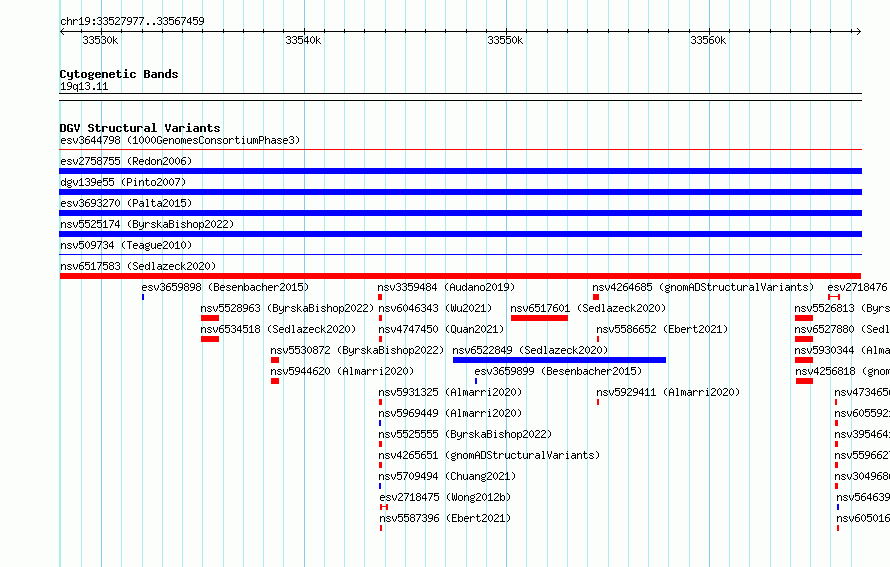Select the 19q13.11 band label
The width and height of the screenshot is (890, 567).
point(84,86)
